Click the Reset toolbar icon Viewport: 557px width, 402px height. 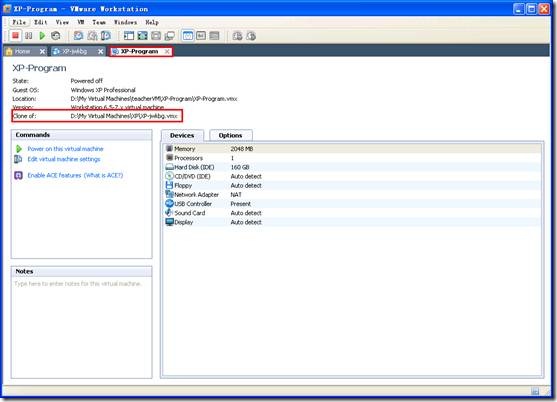pos(55,36)
